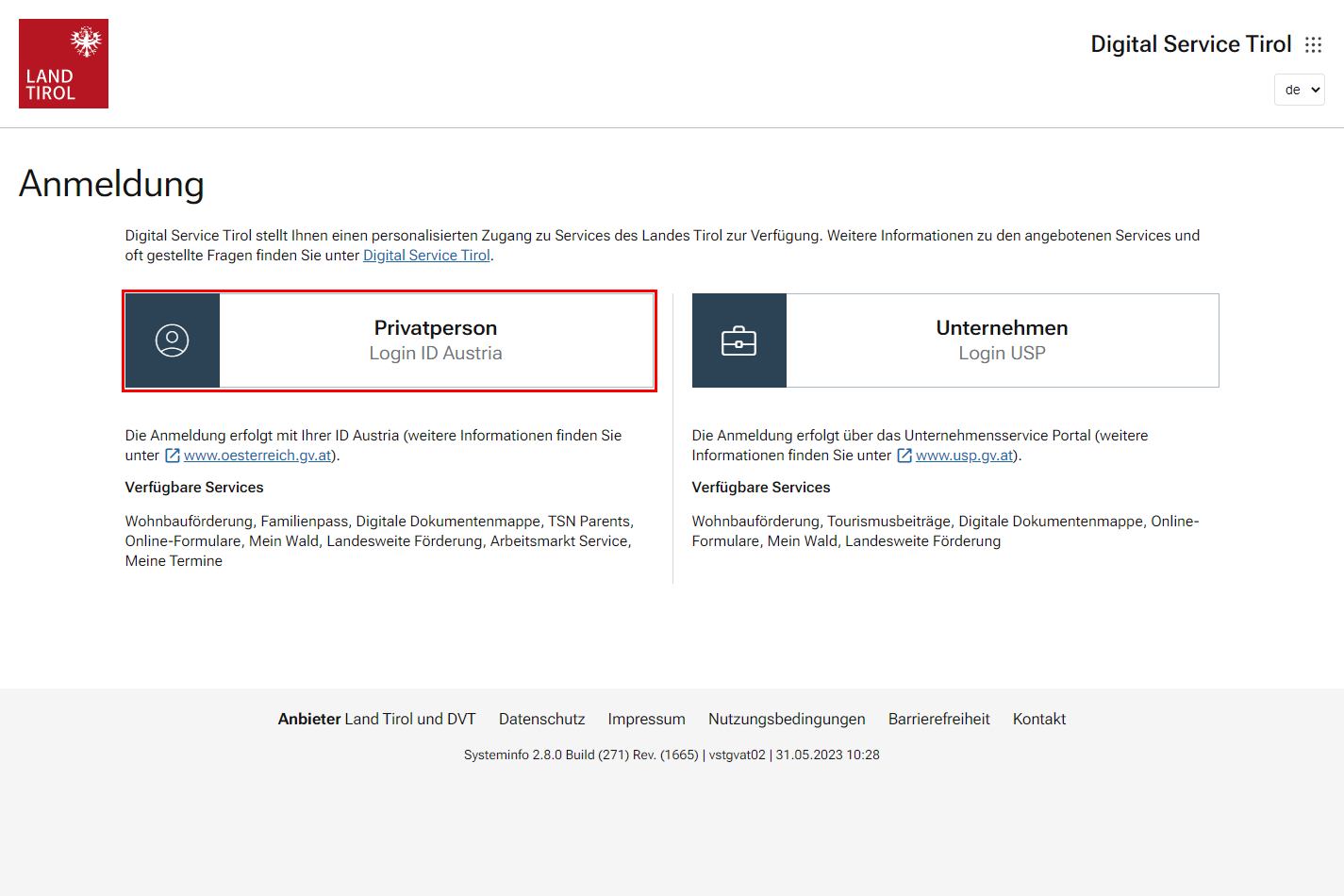
Task: Visit the www.oesterreich.gv.at link
Action: pos(257,456)
